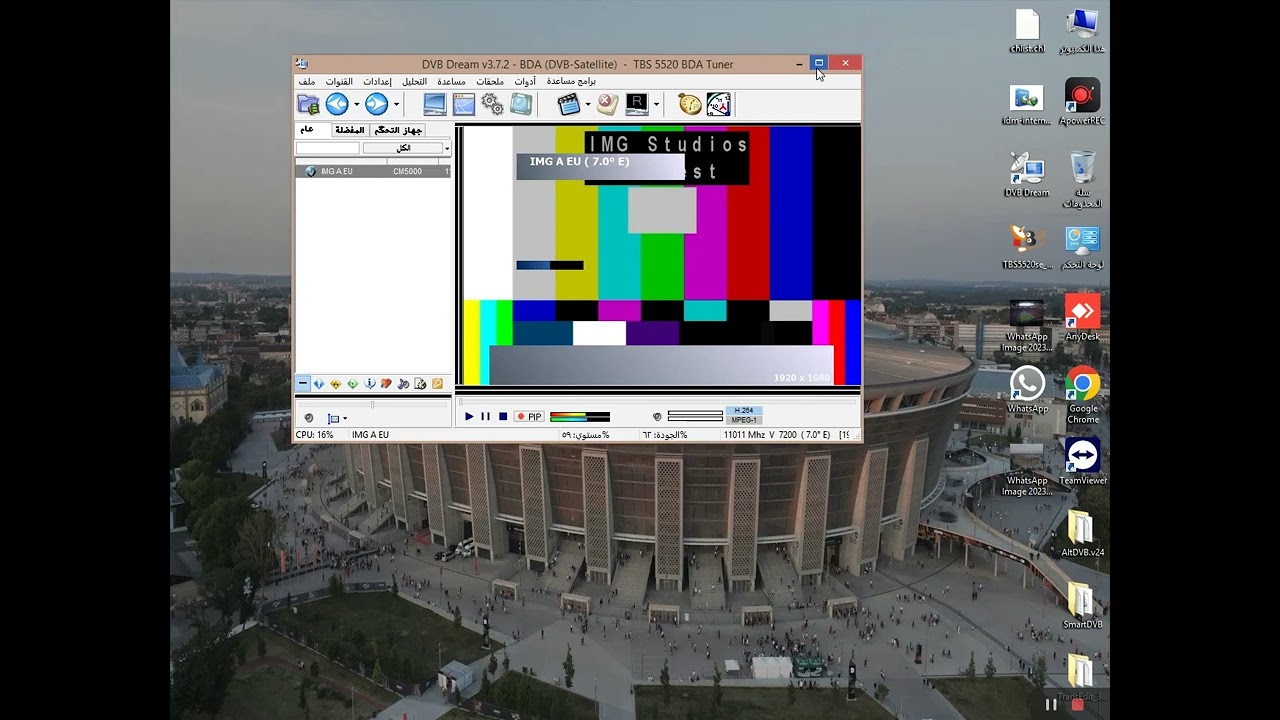Open settings gears icon in toolbar
The image size is (1280, 720).
click(492, 104)
